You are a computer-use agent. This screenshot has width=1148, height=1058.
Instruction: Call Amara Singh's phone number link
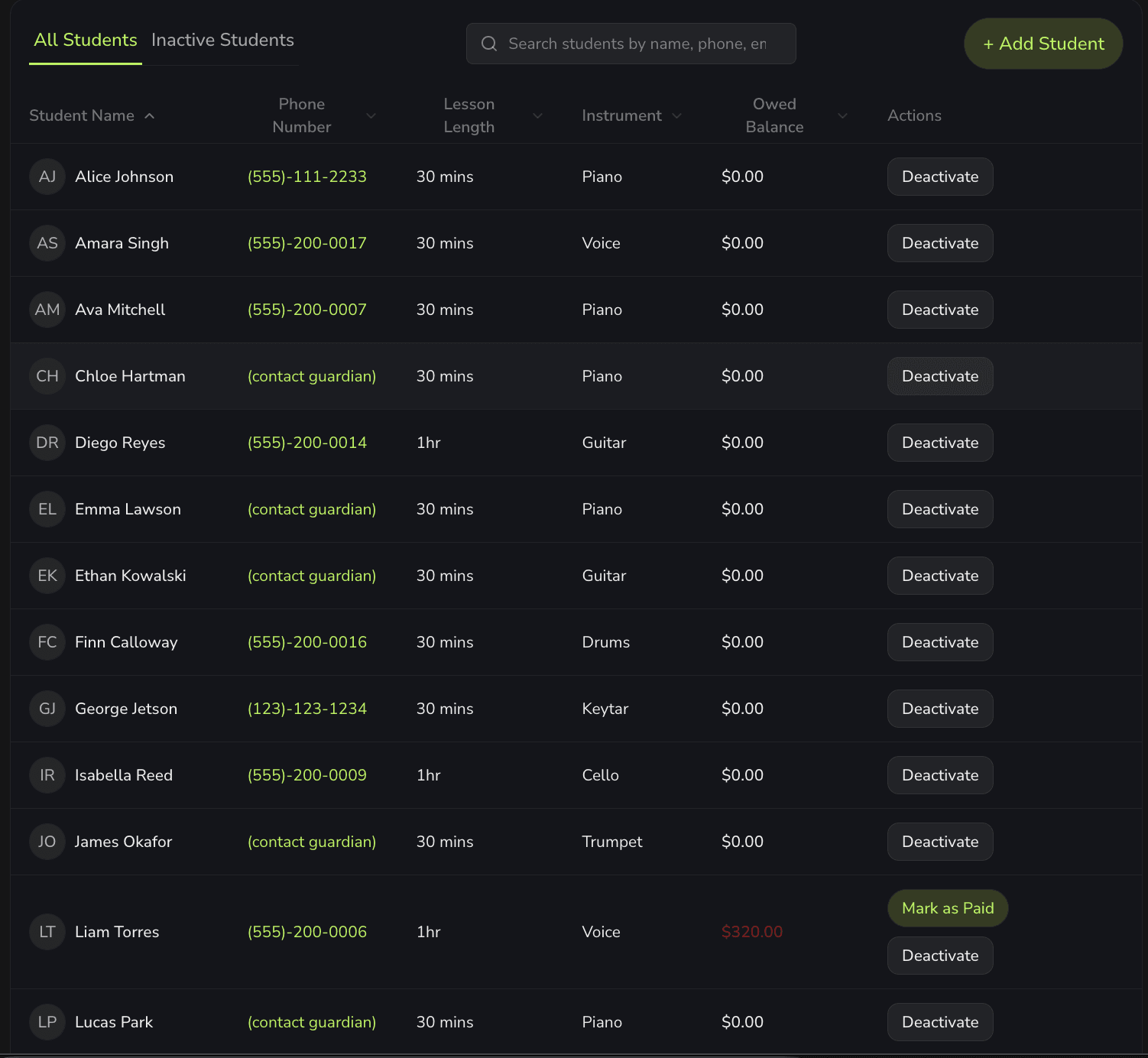pos(306,243)
